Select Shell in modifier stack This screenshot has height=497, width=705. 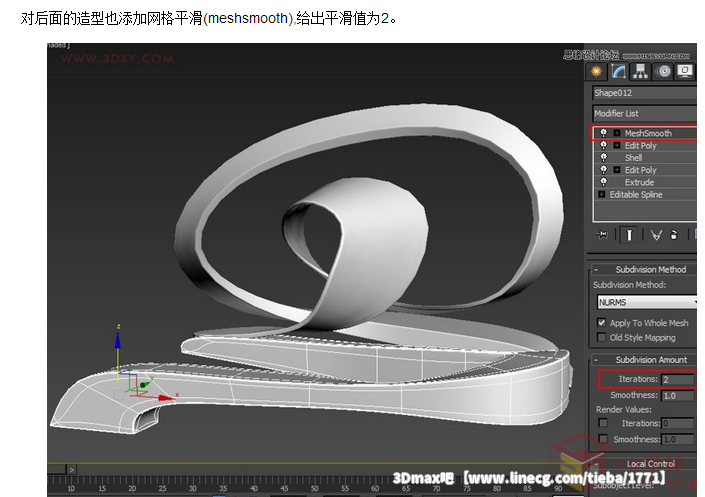click(633, 158)
